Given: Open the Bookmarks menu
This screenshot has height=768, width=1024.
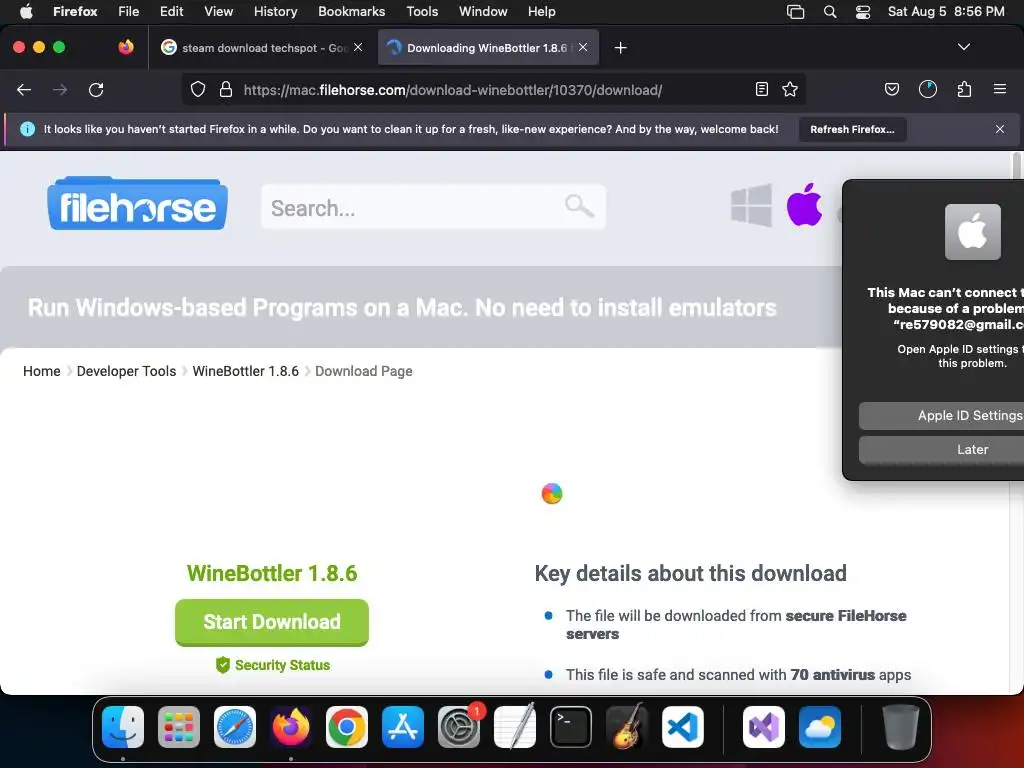Looking at the screenshot, I should point(351,11).
